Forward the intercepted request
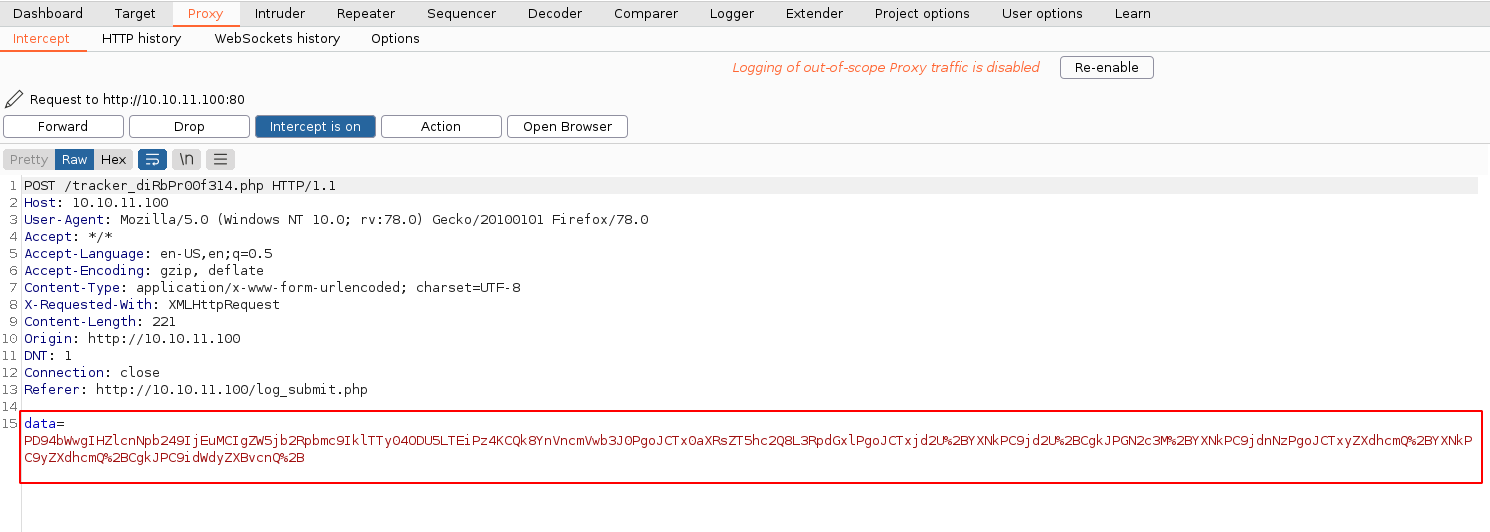Screen dimensions: 1490x532 pos(63,127)
